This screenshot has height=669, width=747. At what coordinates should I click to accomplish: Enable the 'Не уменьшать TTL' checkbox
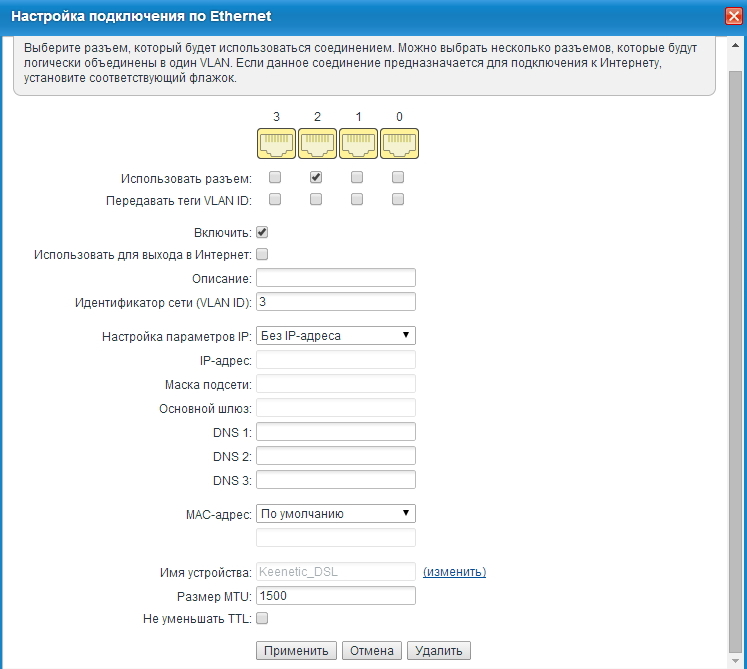(x=263, y=619)
